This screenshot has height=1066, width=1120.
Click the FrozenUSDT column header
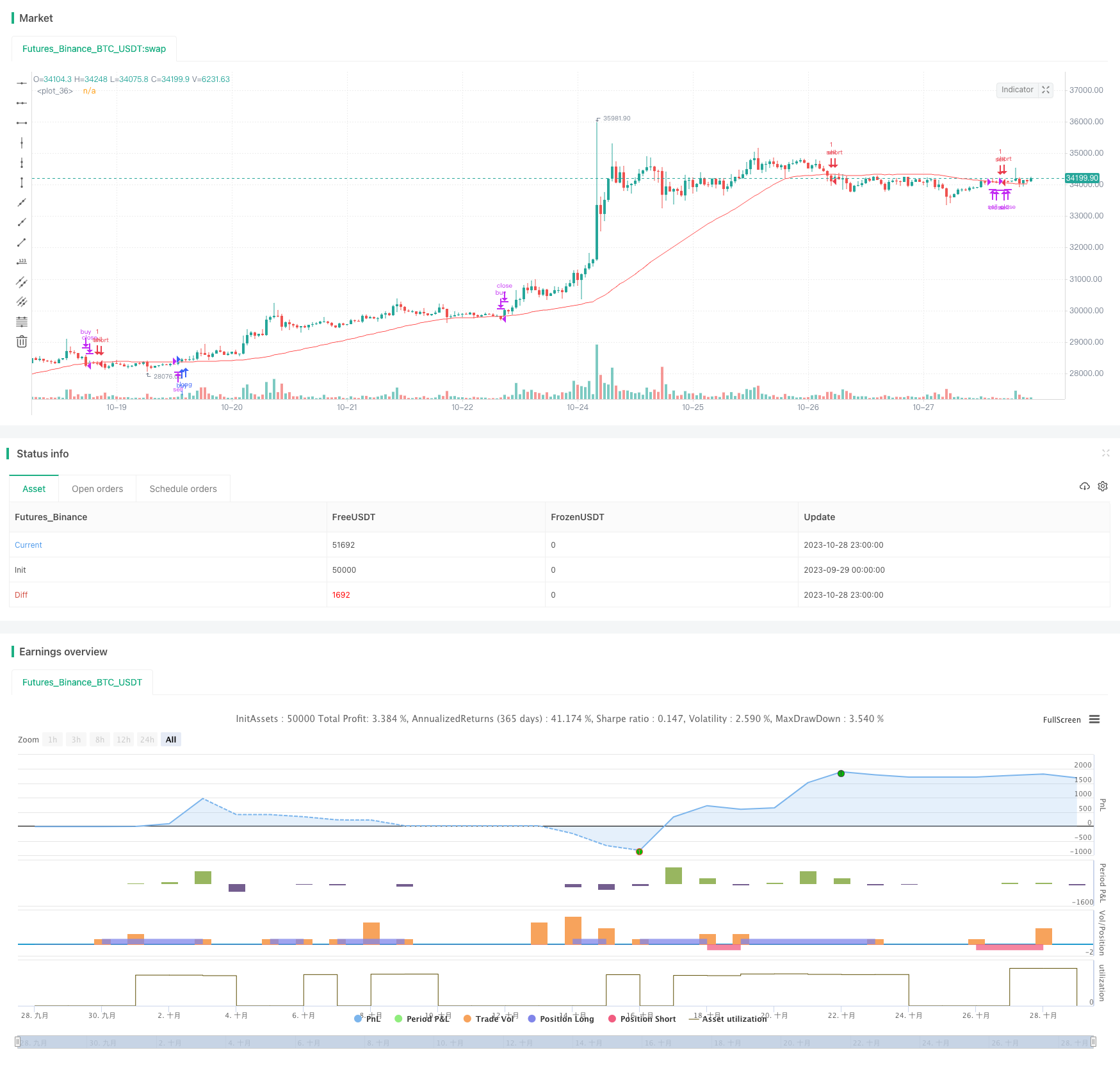pos(577,517)
